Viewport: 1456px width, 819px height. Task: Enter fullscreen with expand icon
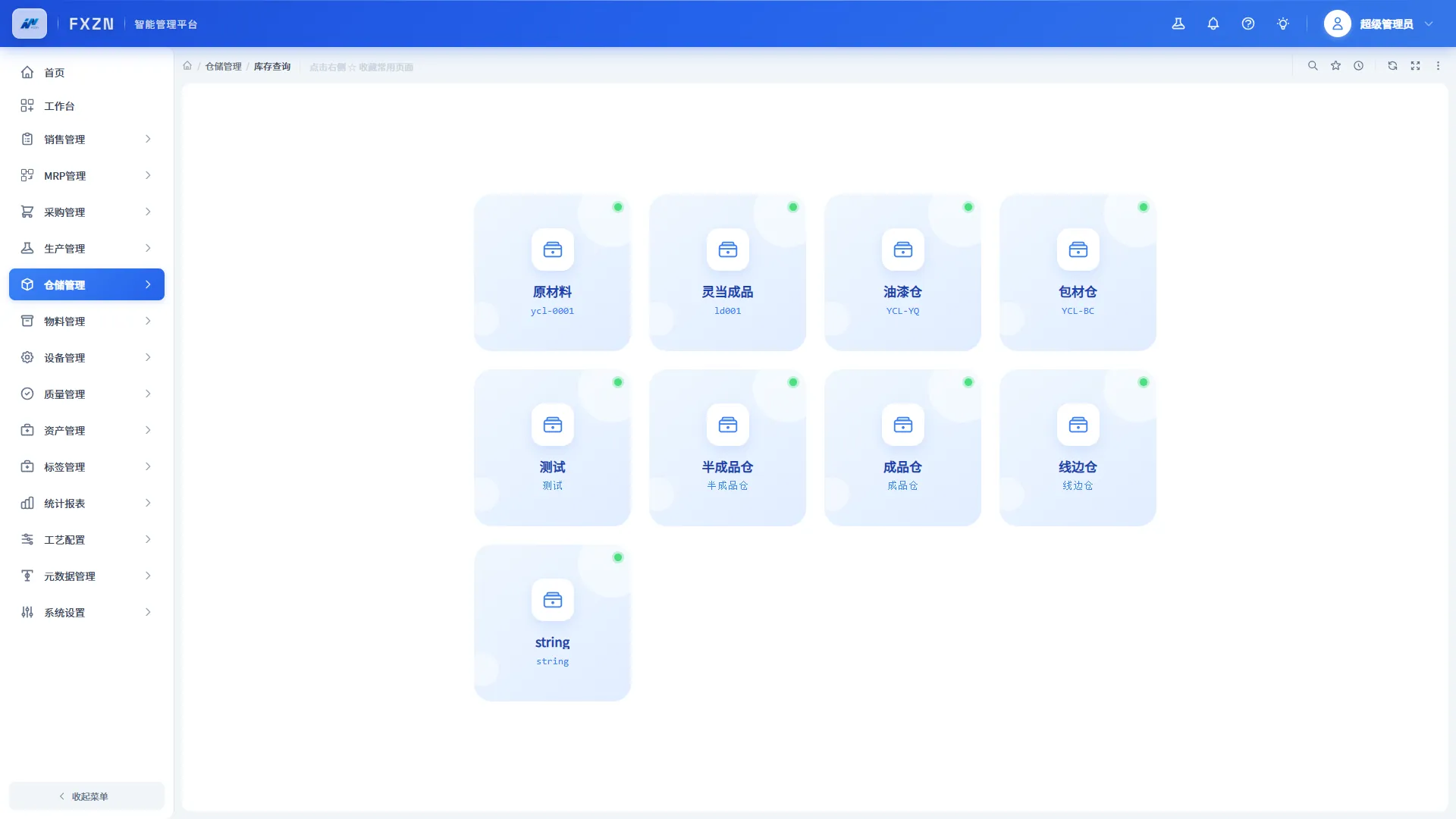pos(1415,66)
